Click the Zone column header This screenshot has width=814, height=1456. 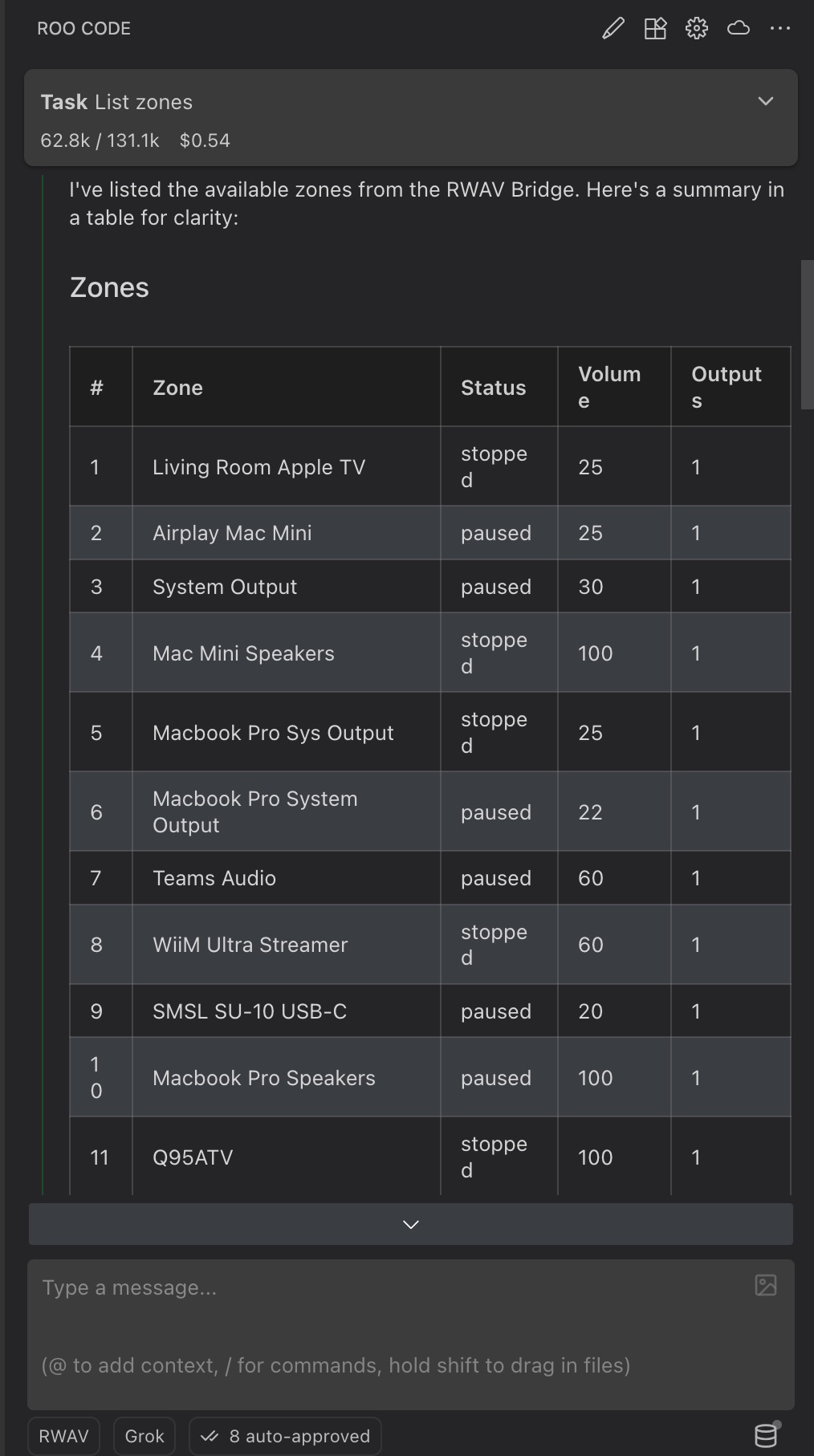(x=177, y=388)
